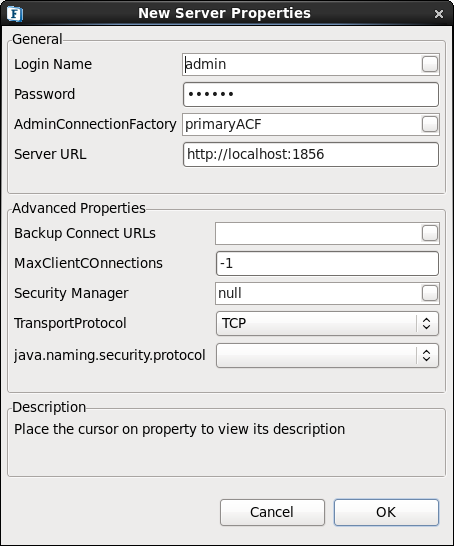Click the java.naming.security.protocol arrows
The height and width of the screenshot is (546, 454).
[426, 356]
